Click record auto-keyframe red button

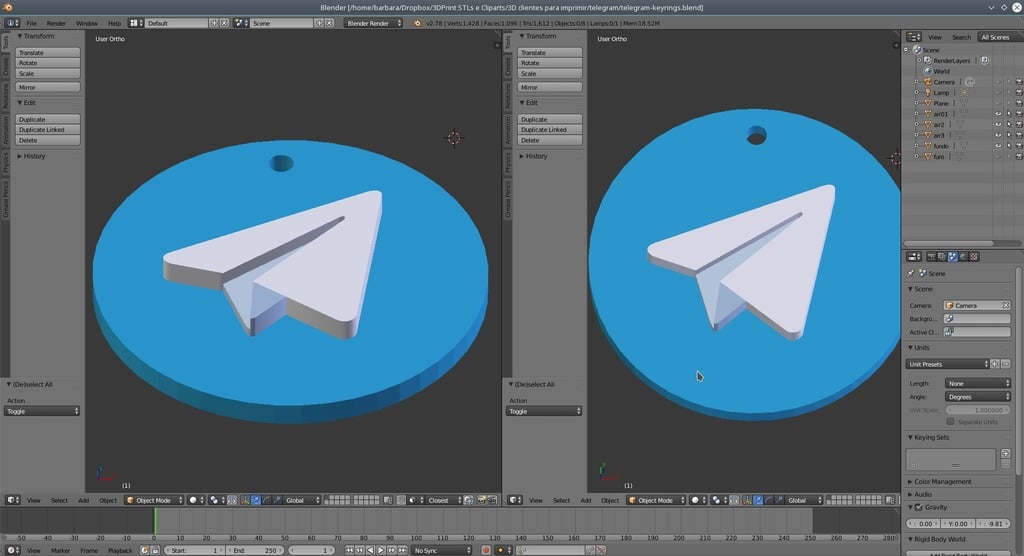(485, 550)
